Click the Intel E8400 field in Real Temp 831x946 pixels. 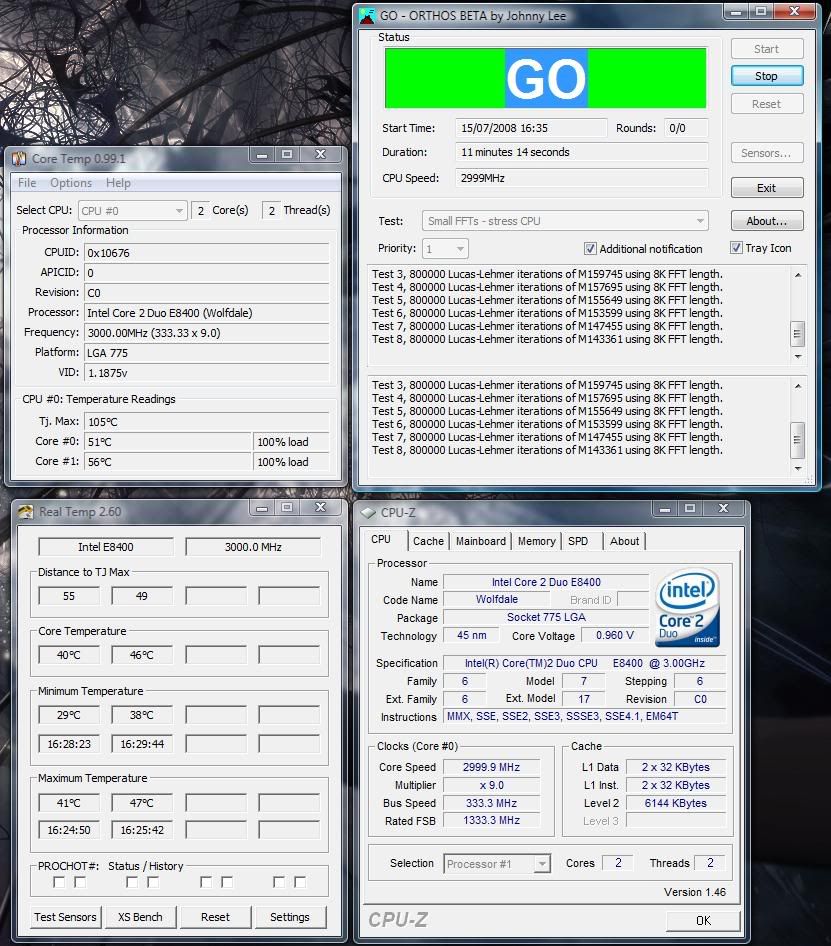(106, 547)
